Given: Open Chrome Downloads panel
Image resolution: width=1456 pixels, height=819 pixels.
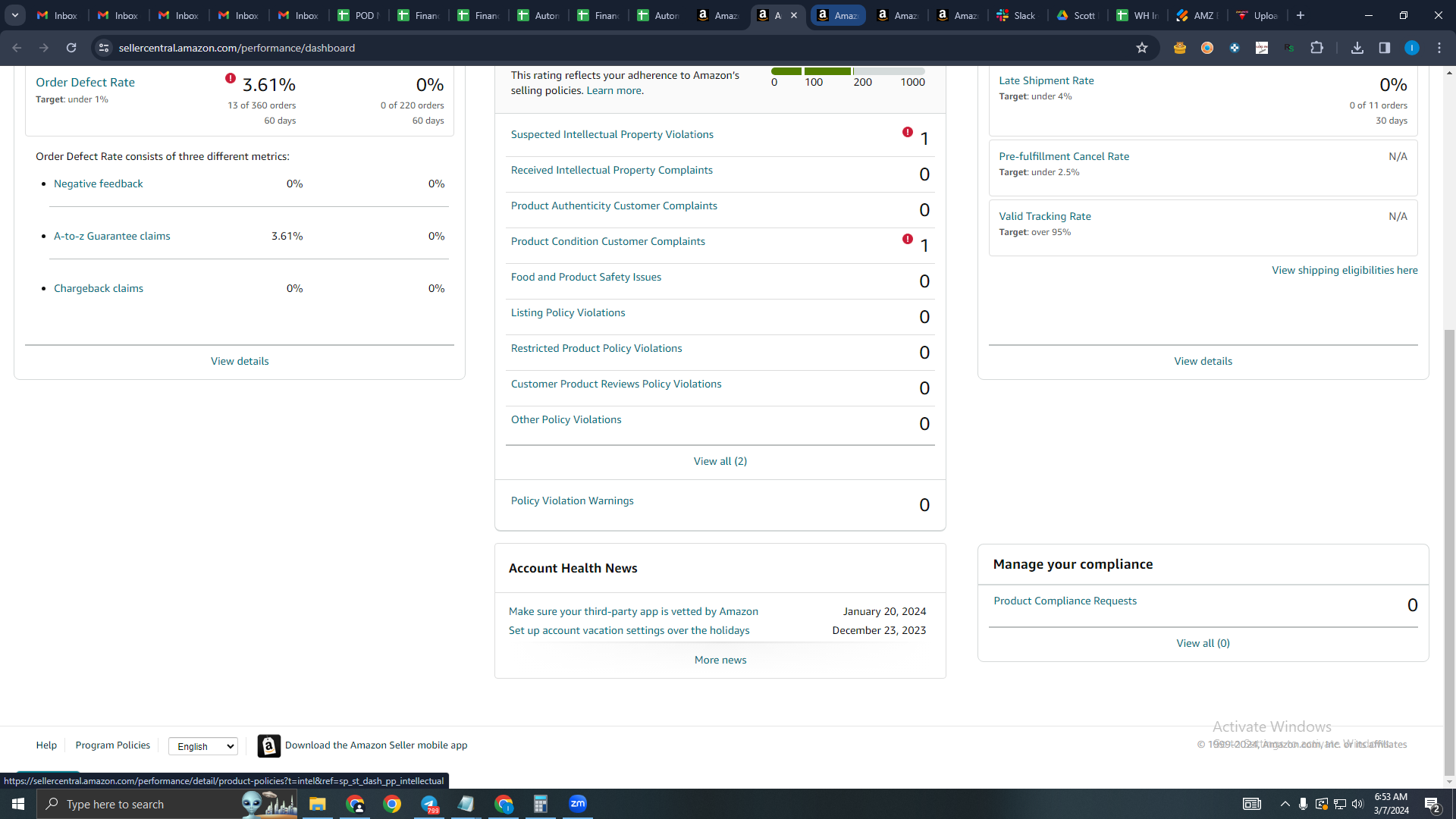Looking at the screenshot, I should coord(1357,48).
